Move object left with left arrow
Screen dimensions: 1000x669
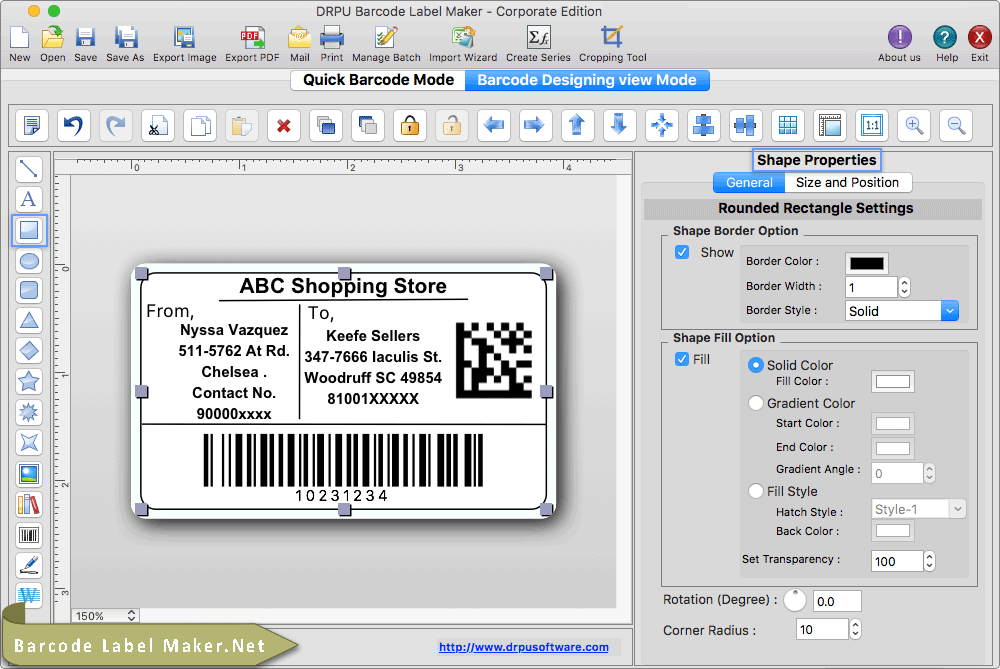click(494, 125)
